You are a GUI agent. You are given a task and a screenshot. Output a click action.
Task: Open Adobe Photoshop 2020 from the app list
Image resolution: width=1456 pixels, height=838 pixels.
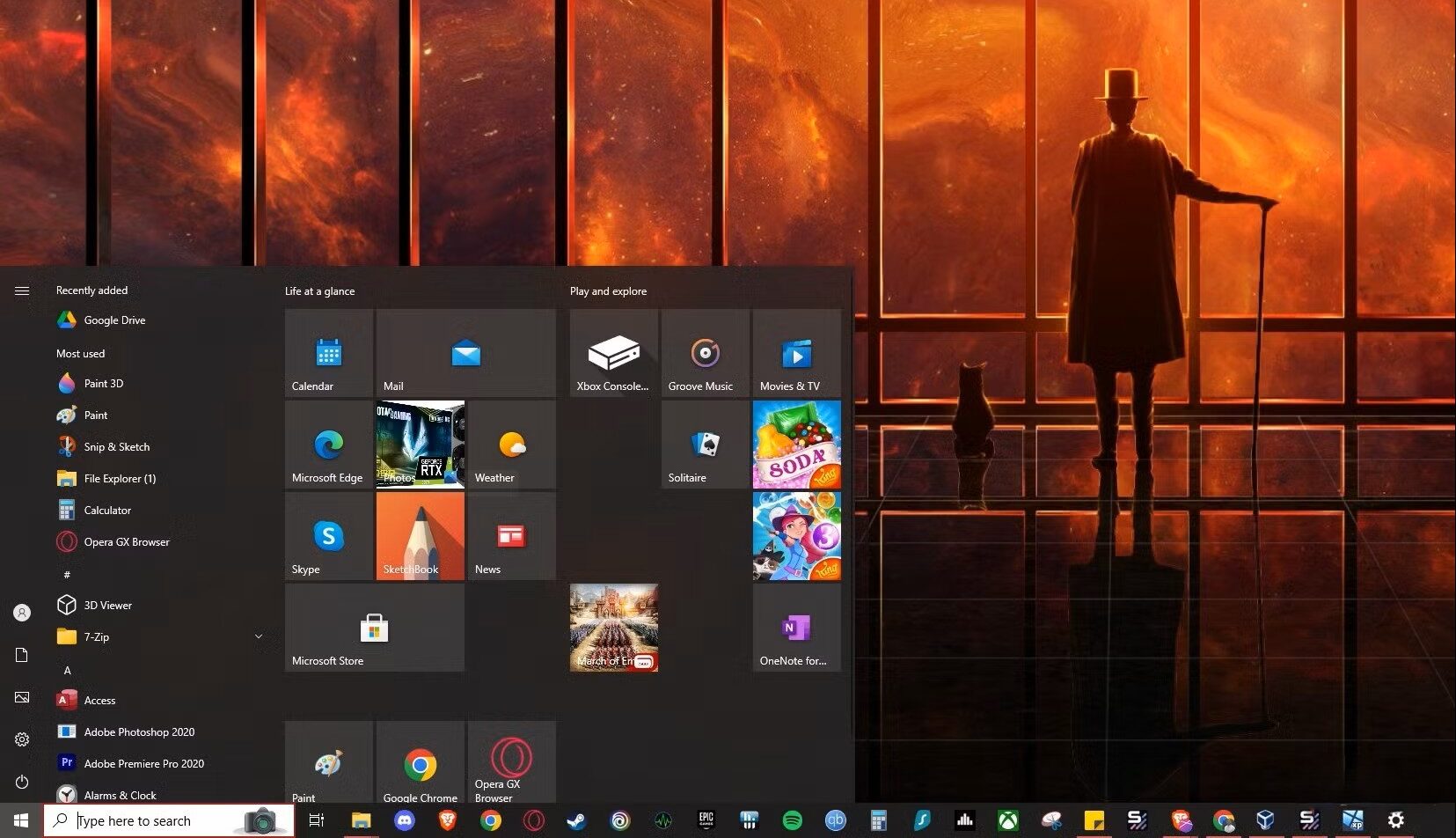point(139,732)
